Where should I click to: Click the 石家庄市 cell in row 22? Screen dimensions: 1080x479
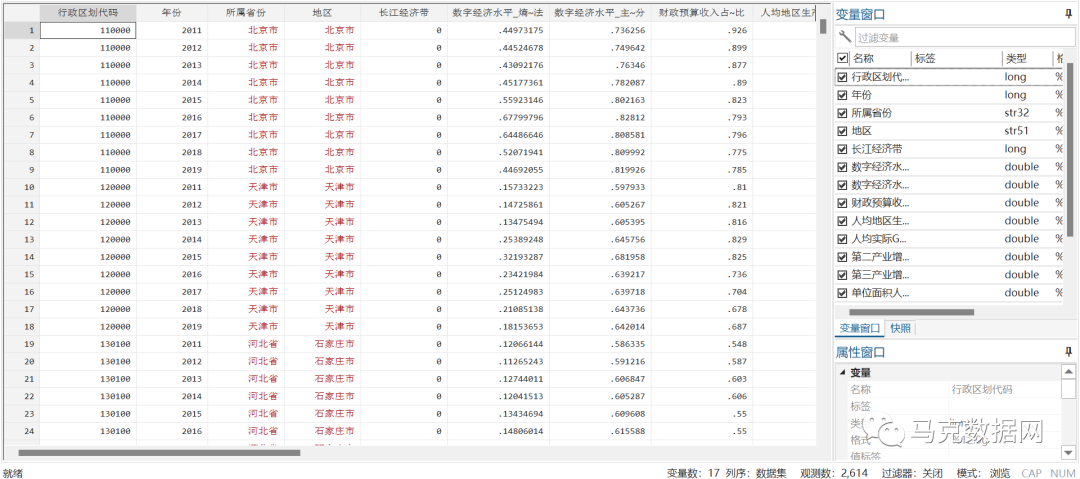(322, 396)
